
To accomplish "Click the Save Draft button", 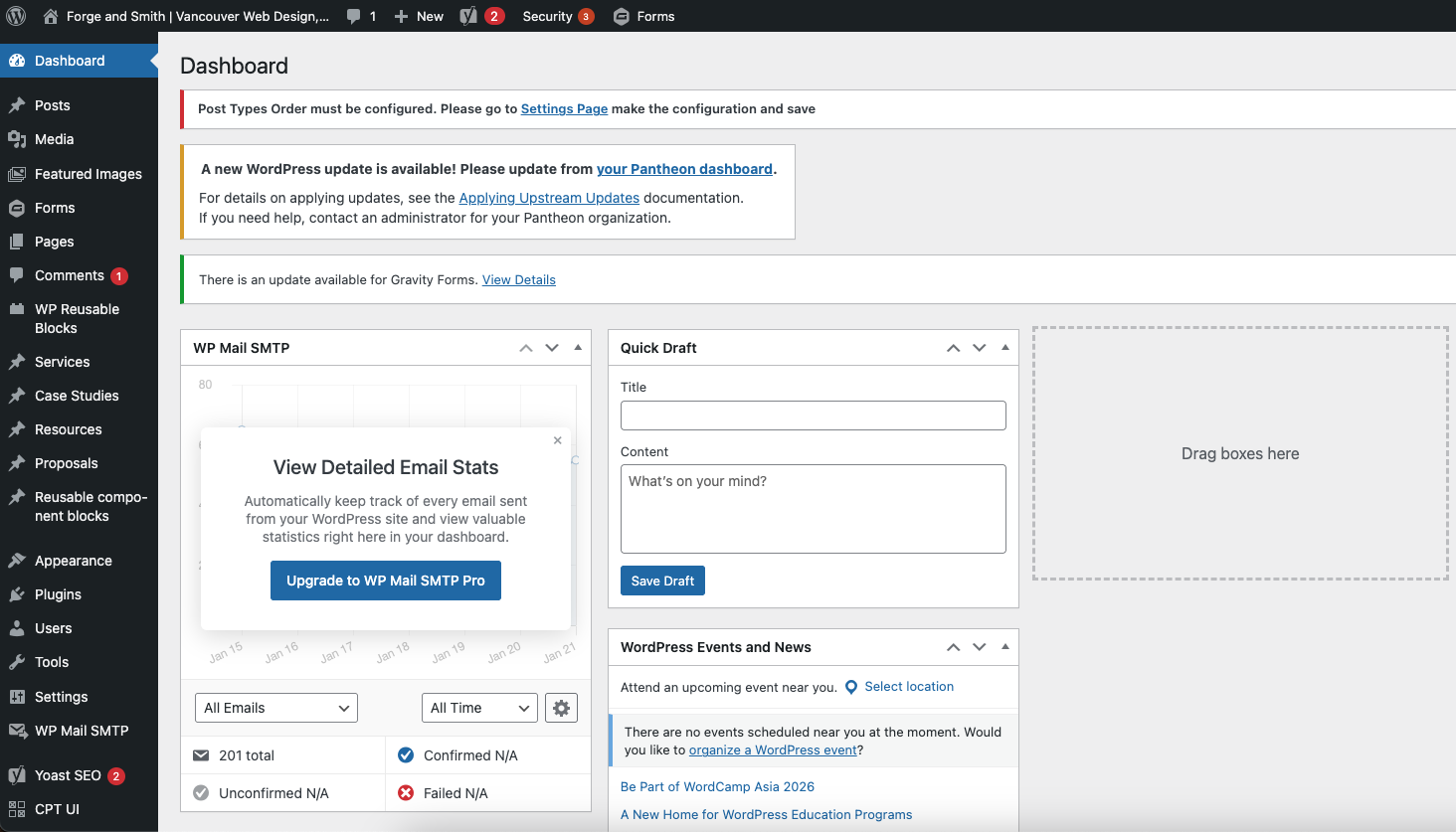I will [662, 581].
